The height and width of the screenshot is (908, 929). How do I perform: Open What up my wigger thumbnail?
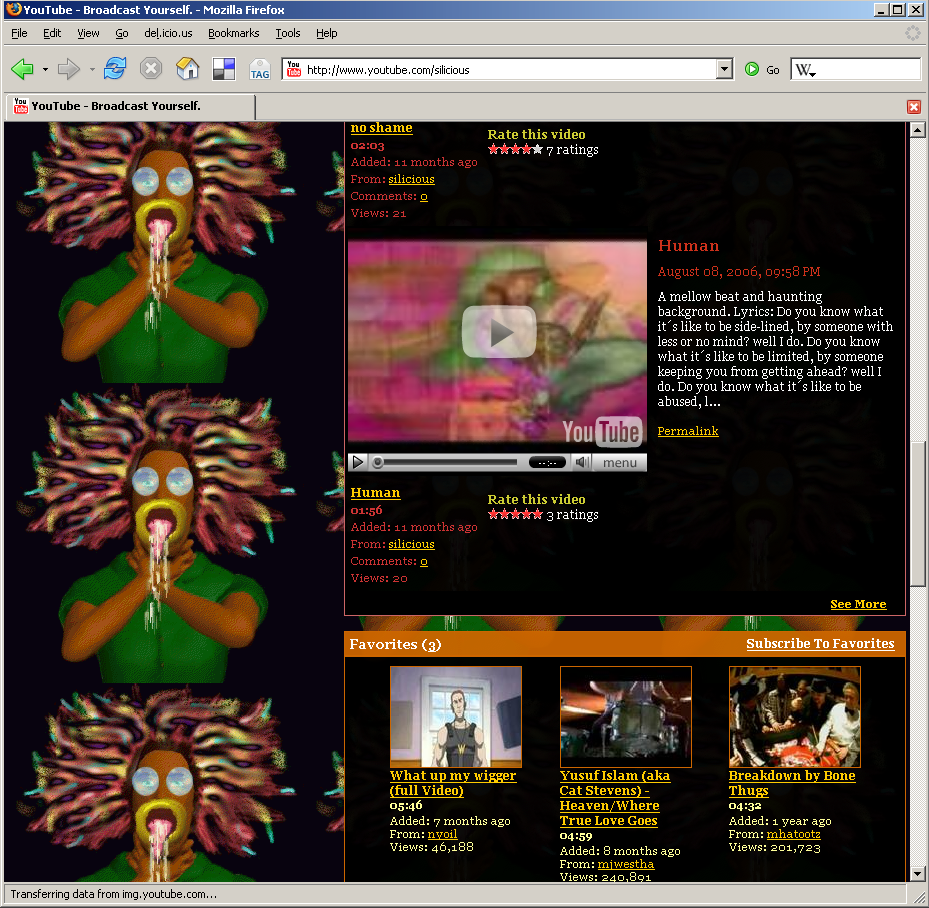(456, 717)
